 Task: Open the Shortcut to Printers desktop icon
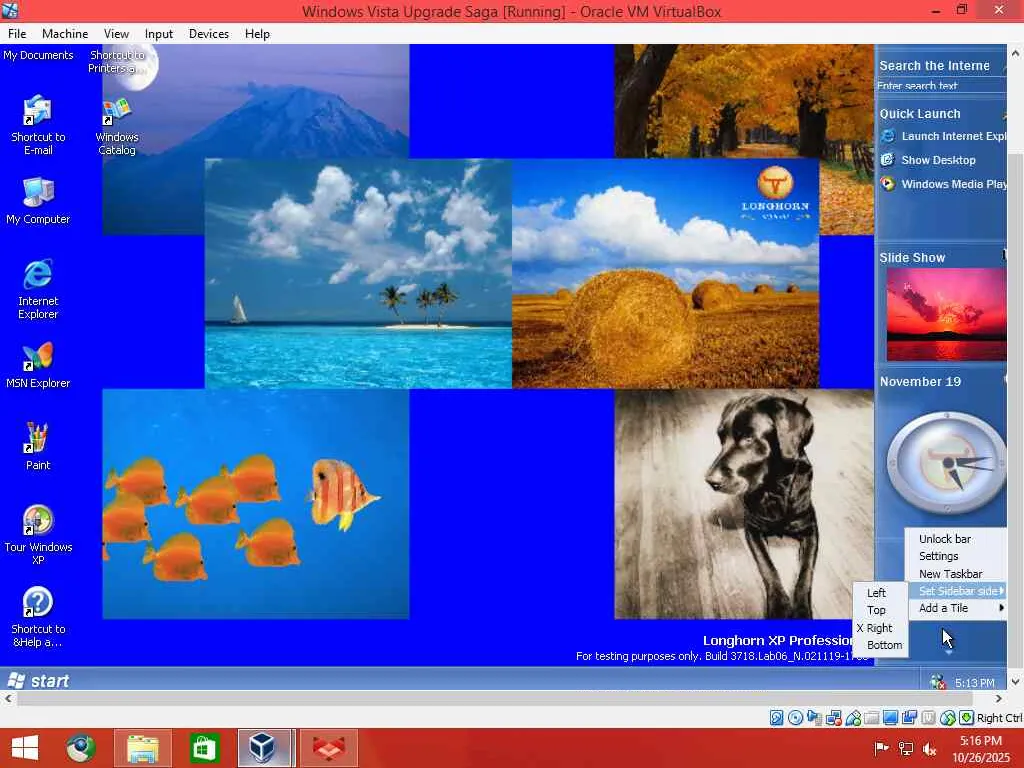point(117,61)
